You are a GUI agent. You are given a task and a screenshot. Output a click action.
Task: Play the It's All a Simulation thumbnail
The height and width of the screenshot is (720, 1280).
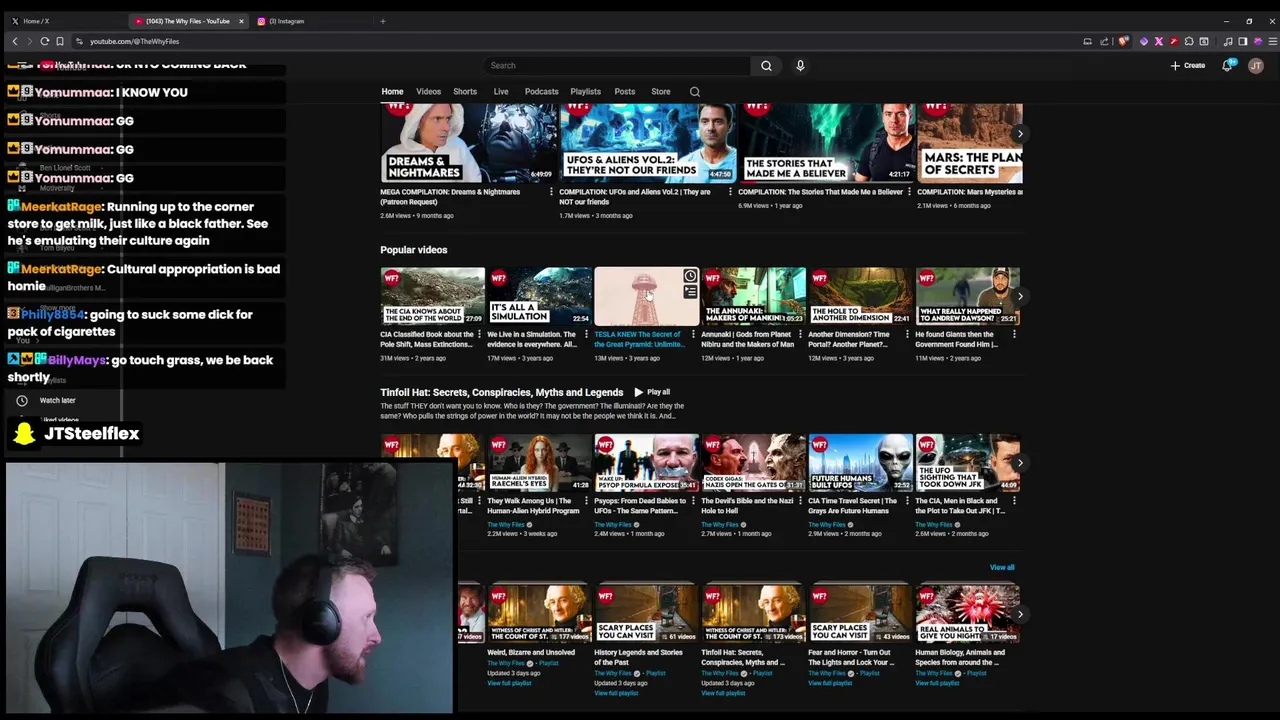(x=539, y=296)
